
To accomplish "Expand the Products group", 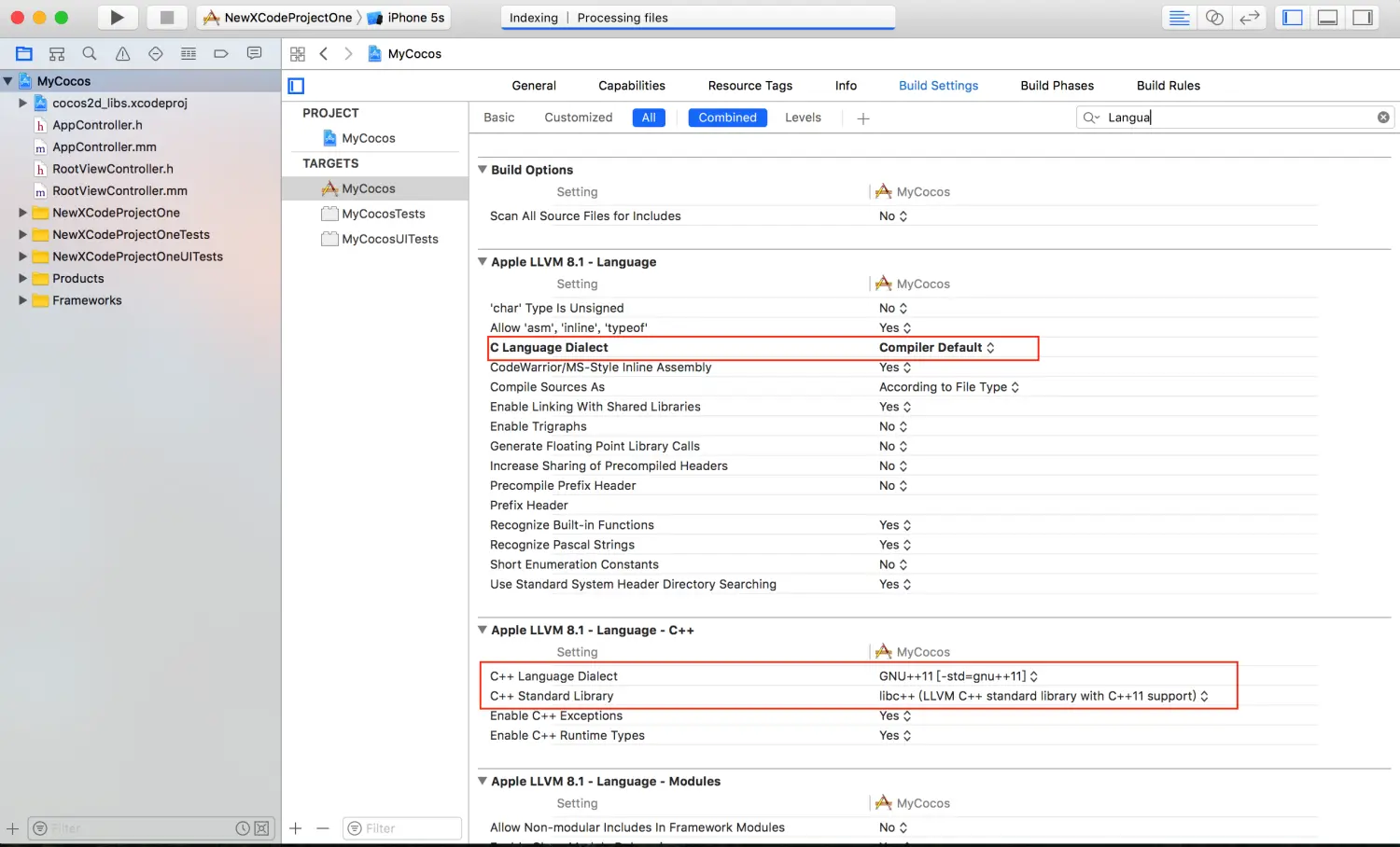I will [23, 279].
